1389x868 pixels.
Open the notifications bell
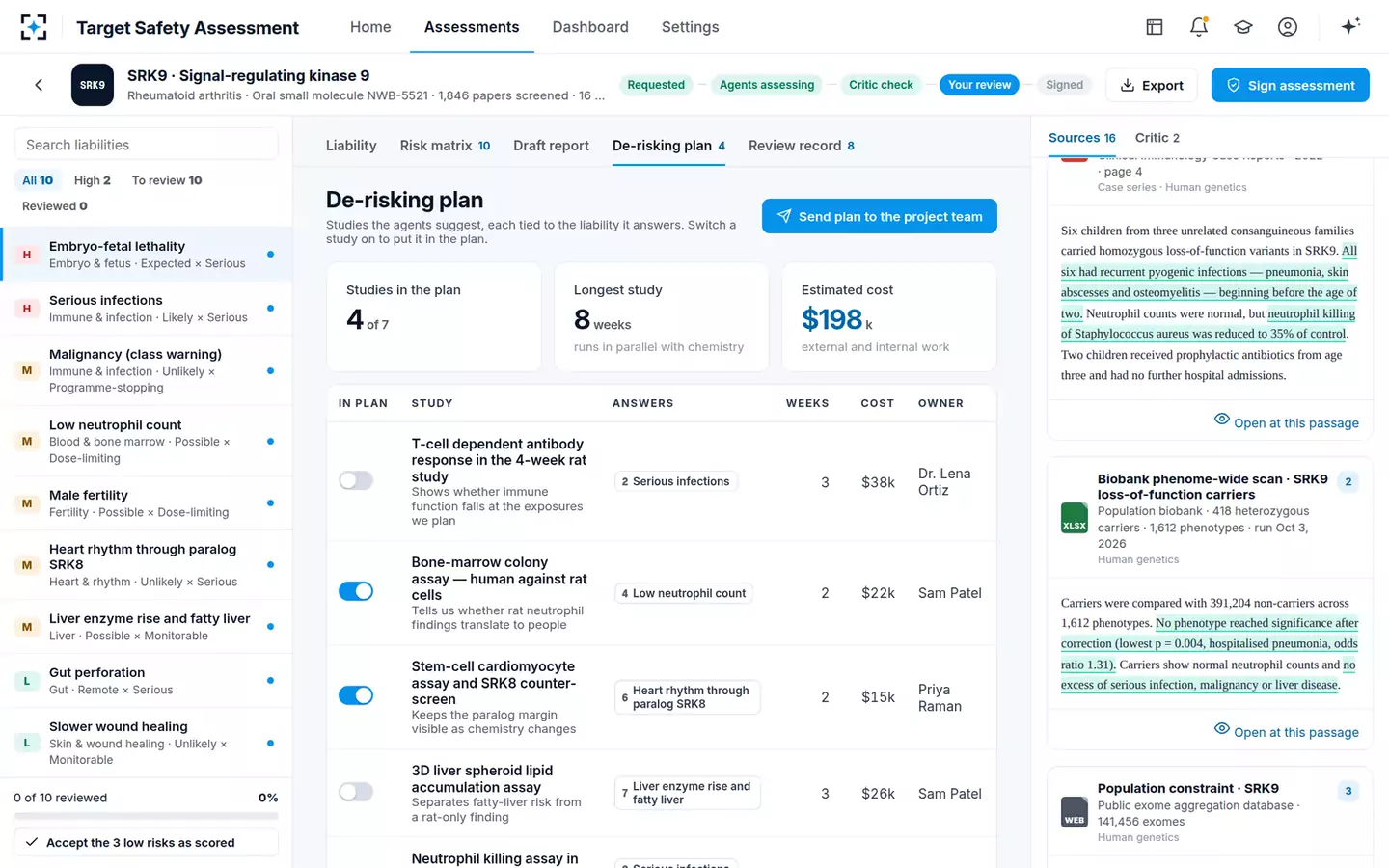tap(1199, 27)
